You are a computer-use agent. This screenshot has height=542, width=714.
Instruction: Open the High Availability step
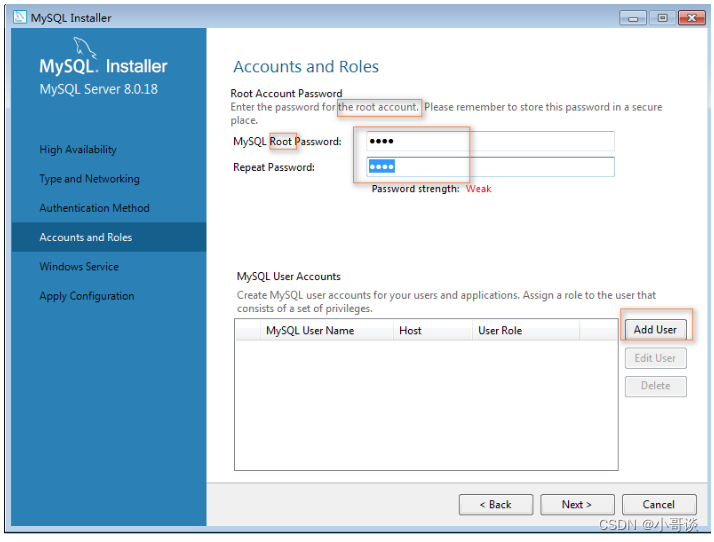[x=78, y=149]
